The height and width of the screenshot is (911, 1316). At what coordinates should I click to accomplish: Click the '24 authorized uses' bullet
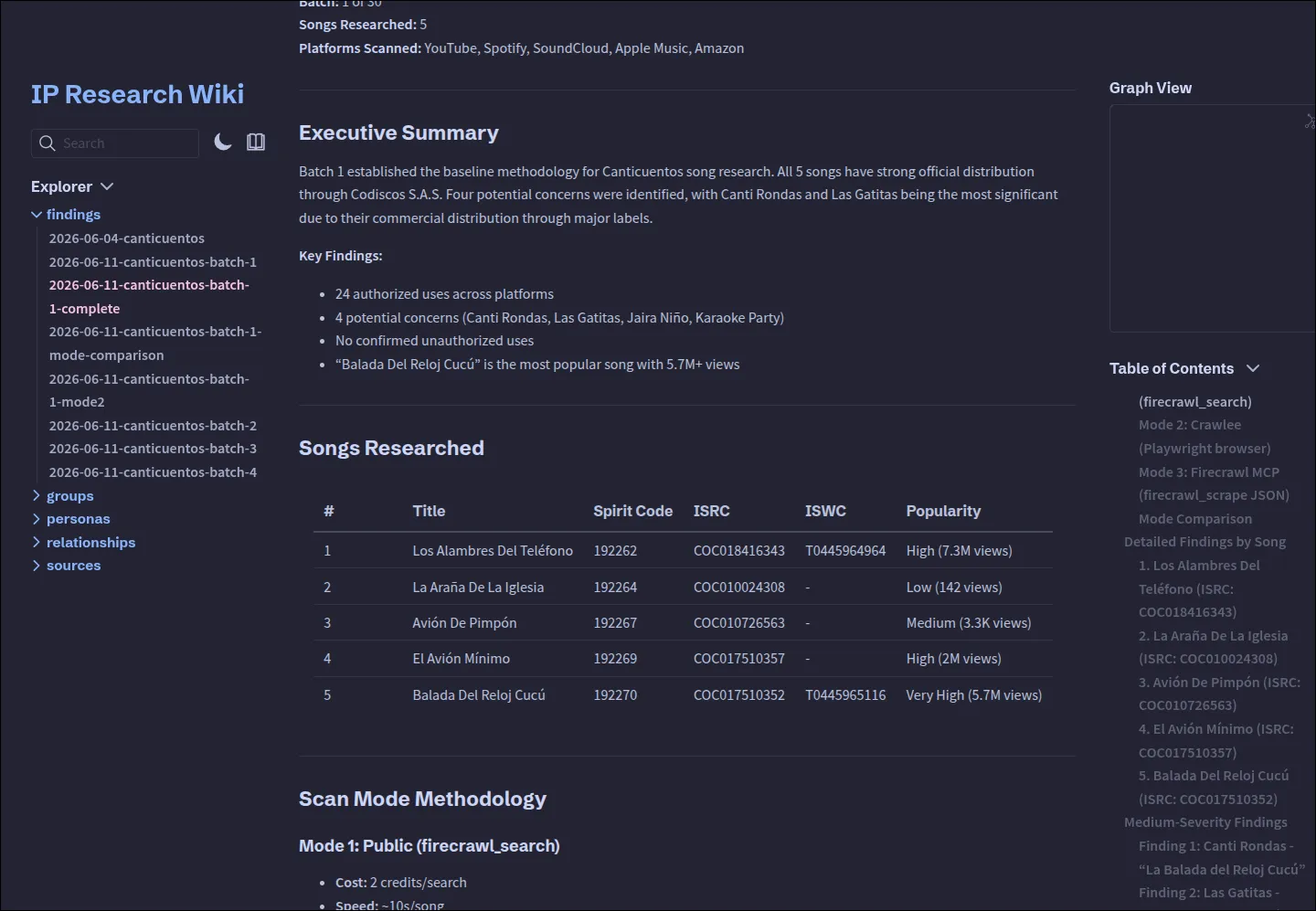[x=444, y=294]
